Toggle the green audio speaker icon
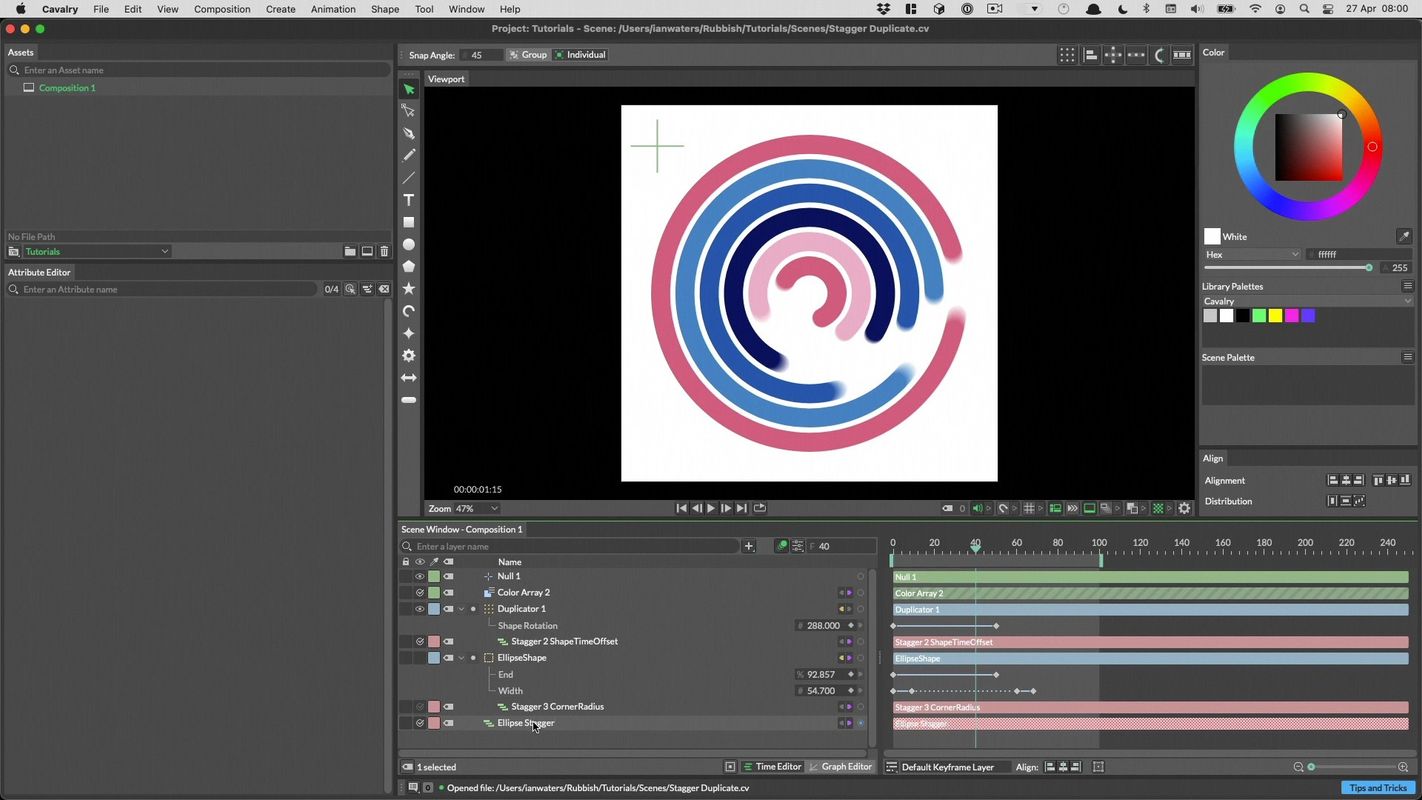 click(978, 508)
